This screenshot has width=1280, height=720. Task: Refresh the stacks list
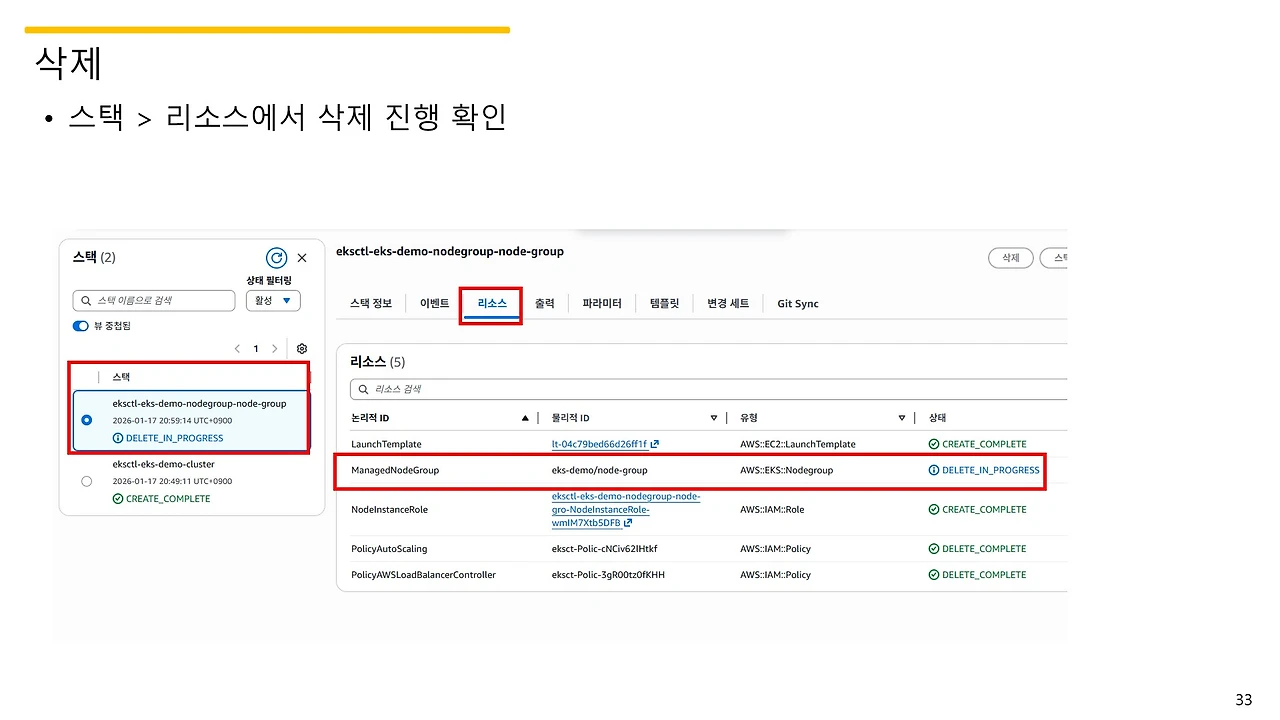pyautogui.click(x=276, y=258)
